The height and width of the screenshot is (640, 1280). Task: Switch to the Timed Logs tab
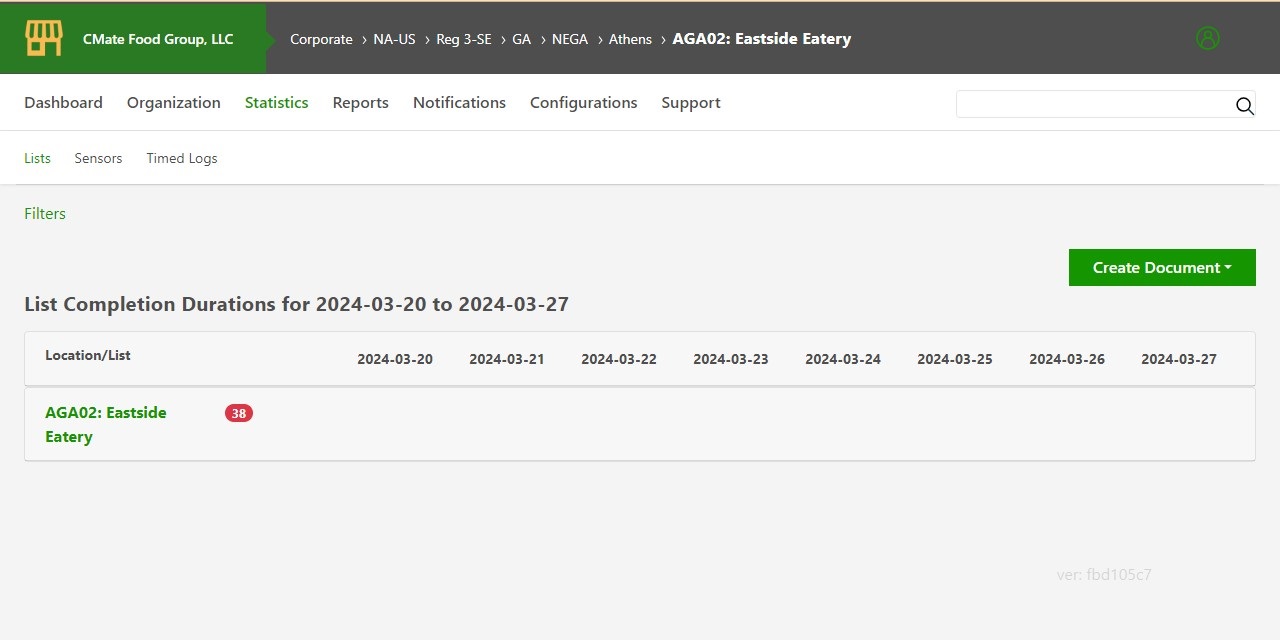(181, 158)
